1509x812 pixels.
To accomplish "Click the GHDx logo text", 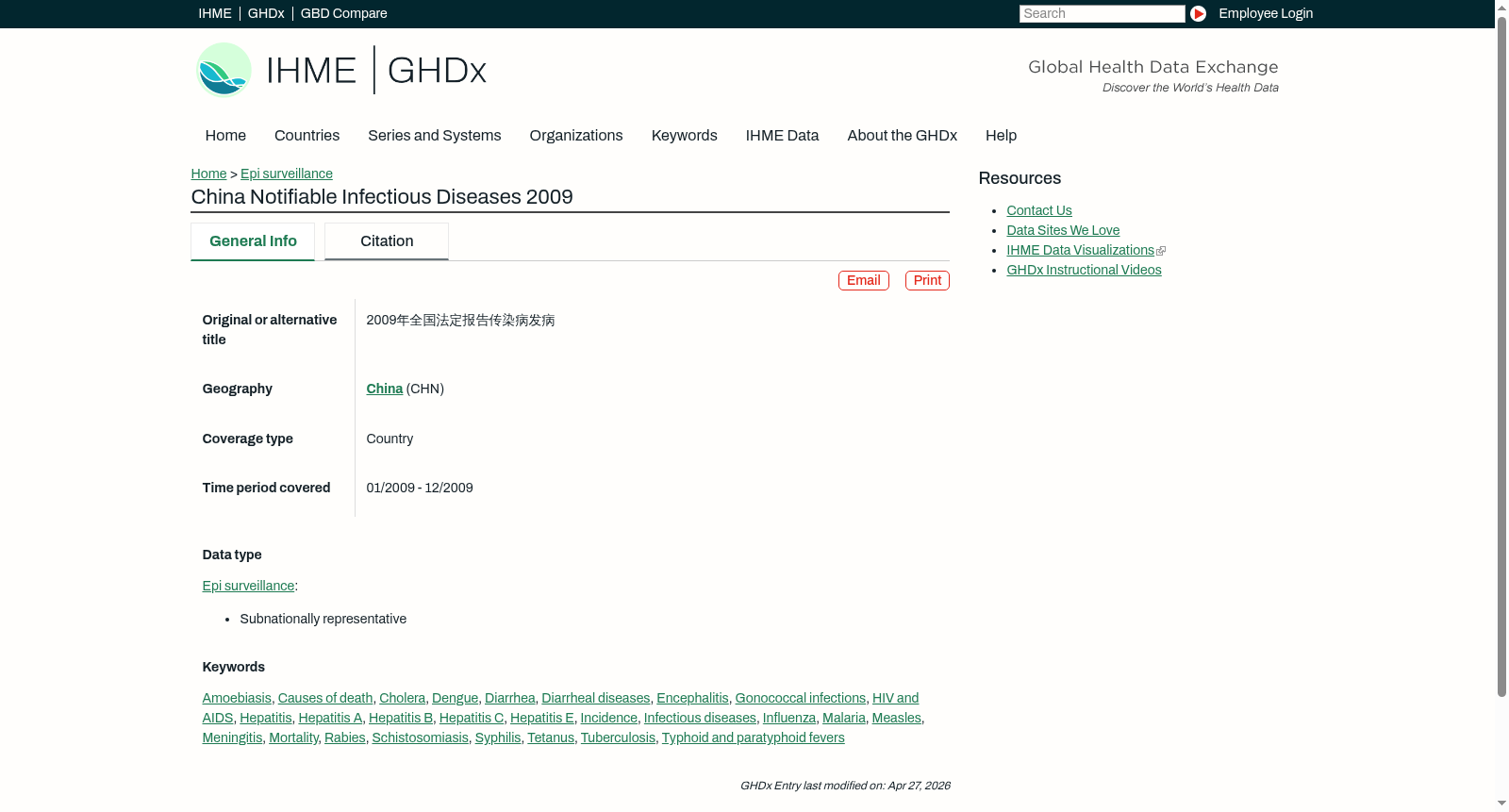I will pos(437,71).
